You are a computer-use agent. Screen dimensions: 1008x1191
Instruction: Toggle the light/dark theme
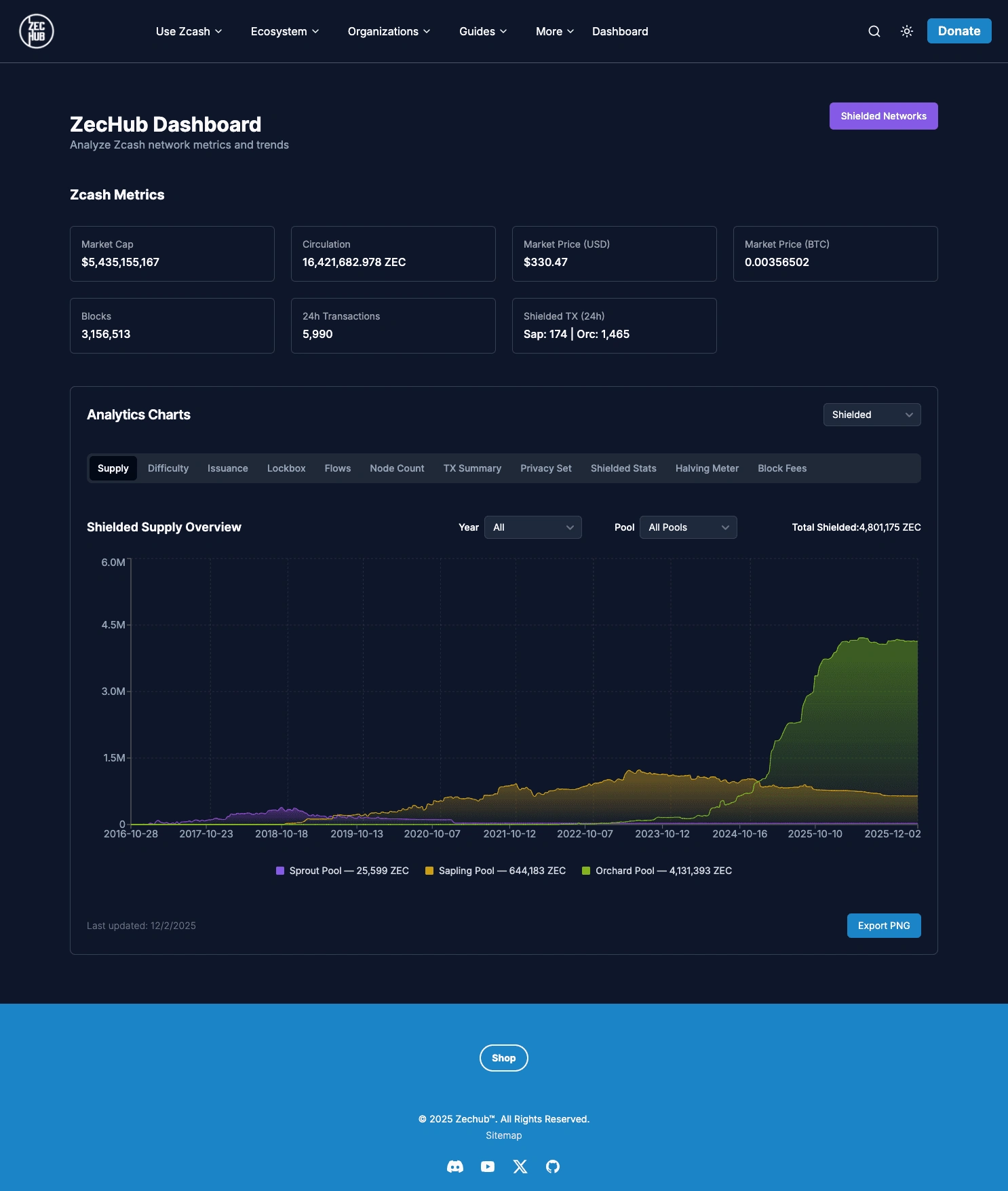(x=907, y=31)
